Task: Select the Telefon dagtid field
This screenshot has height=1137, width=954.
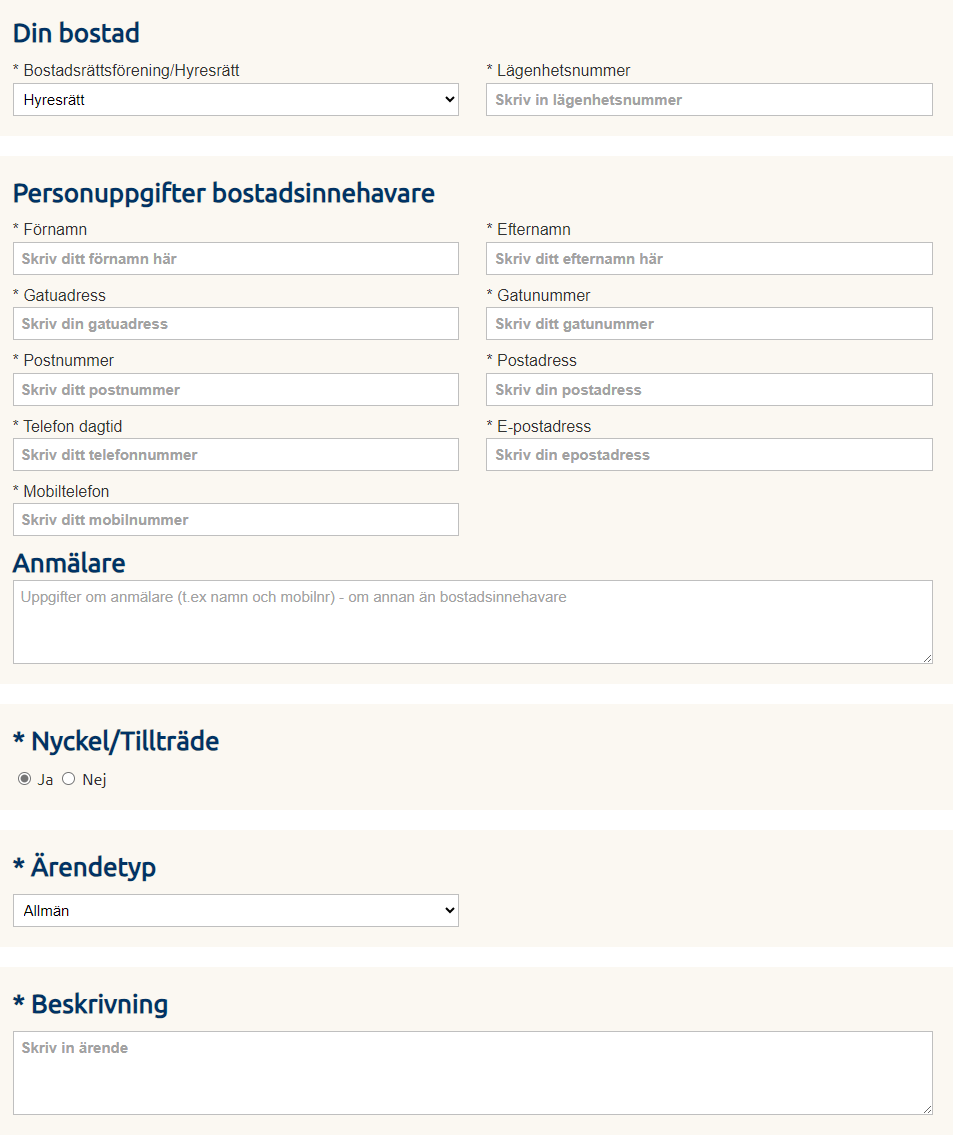Action: pos(235,454)
